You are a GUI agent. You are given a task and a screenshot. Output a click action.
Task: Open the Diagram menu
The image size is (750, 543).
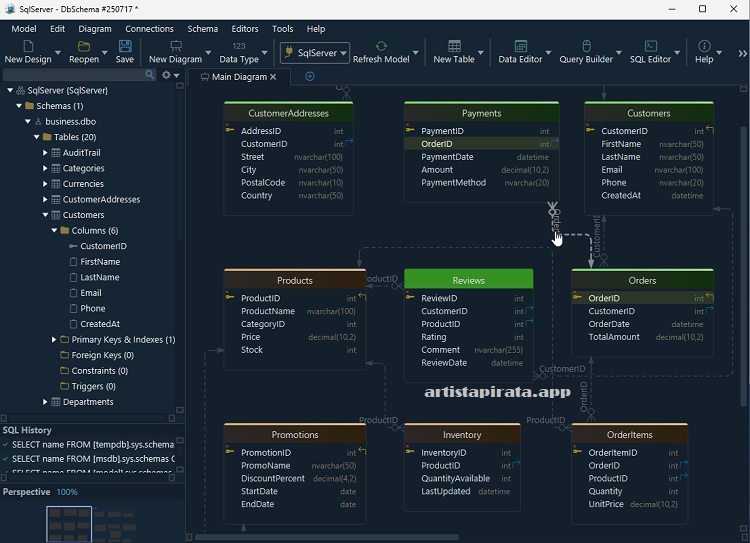(x=95, y=29)
